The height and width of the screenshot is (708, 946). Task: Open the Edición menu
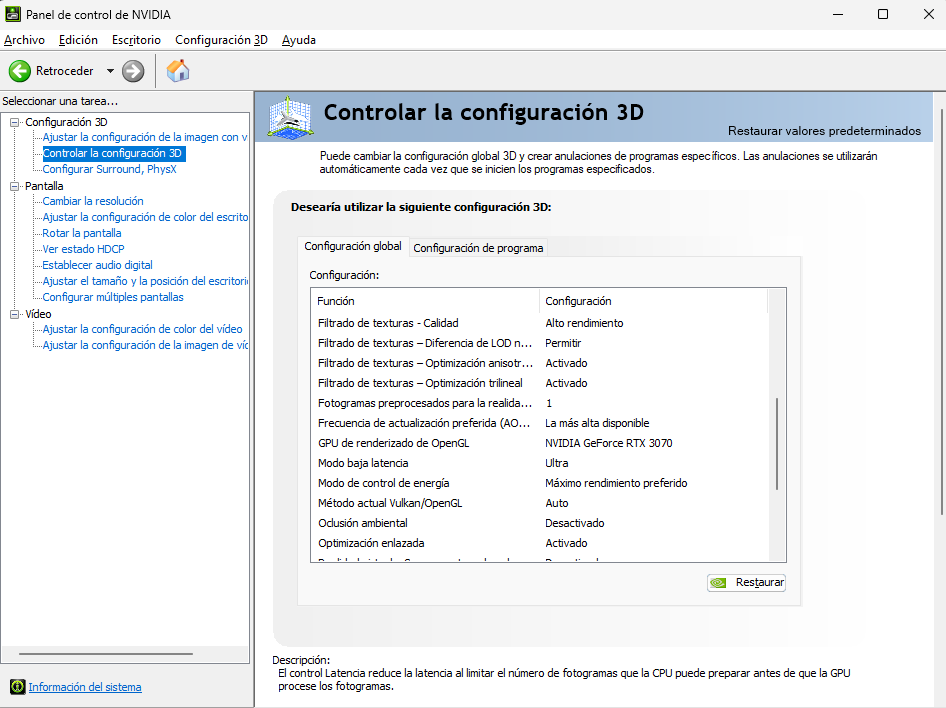tap(78, 40)
